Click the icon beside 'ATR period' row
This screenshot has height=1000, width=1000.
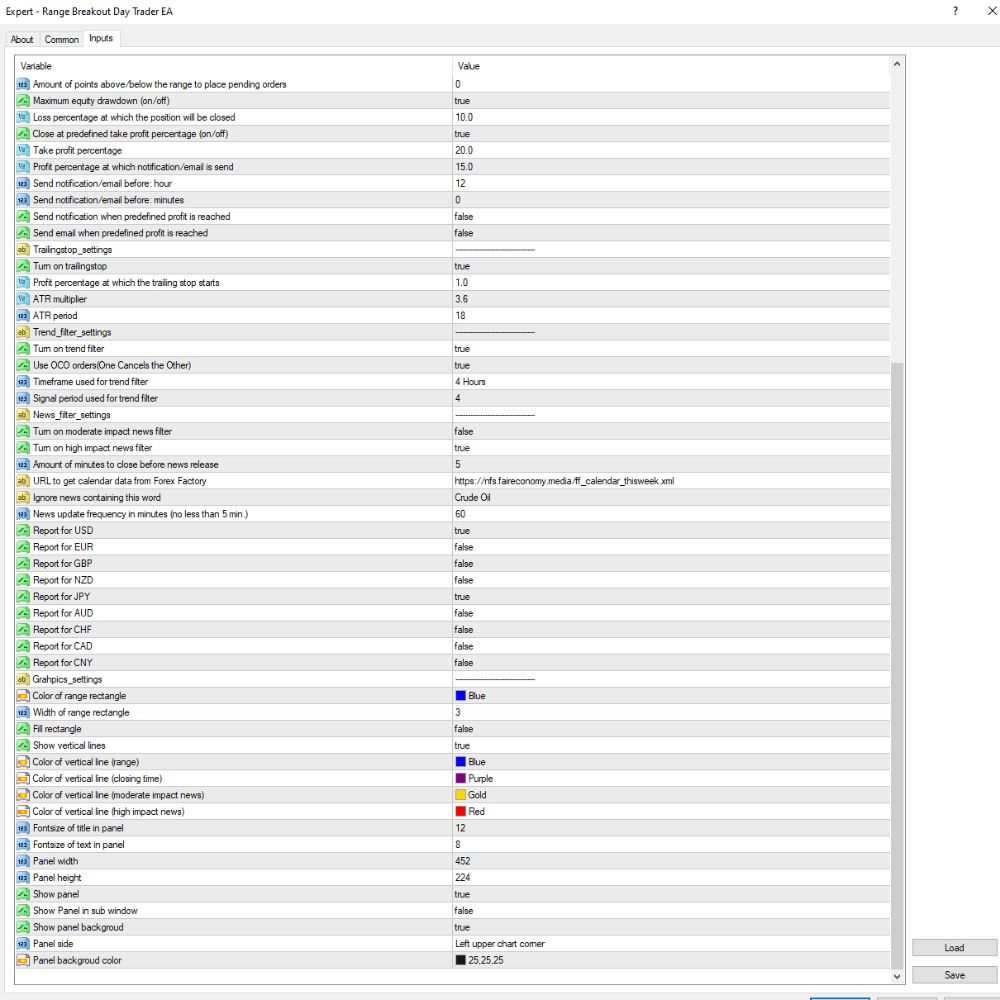pos(23,316)
